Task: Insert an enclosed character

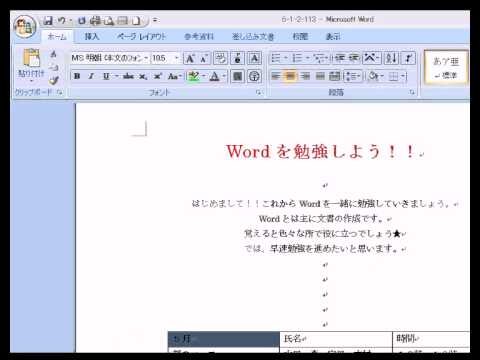Action: [254, 76]
